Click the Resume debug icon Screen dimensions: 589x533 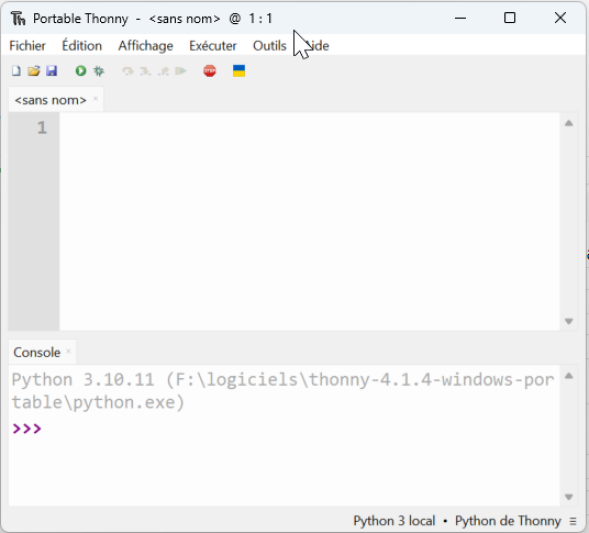tap(181, 71)
